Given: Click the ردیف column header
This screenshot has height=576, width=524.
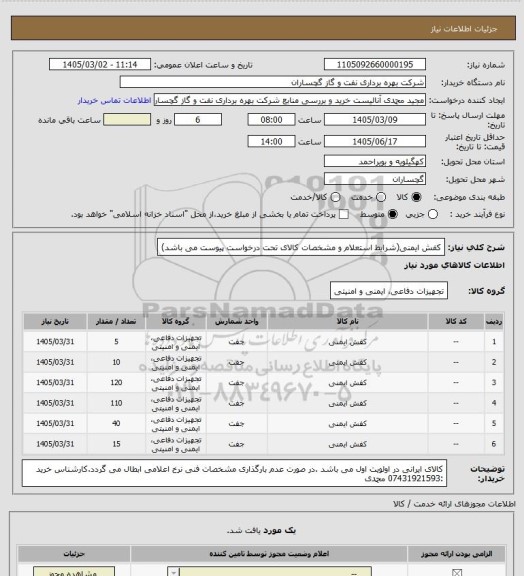Looking at the screenshot, I should pyautogui.click(x=494, y=321).
